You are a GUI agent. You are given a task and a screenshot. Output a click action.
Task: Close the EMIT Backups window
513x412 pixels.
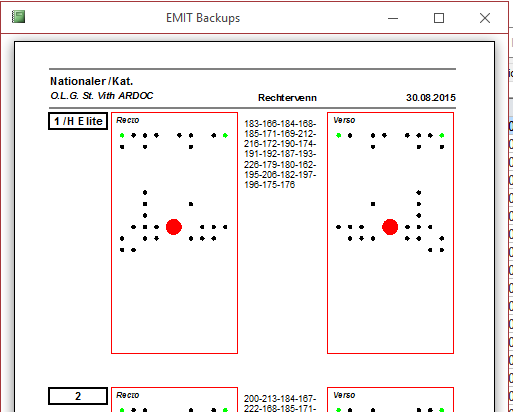click(x=485, y=18)
